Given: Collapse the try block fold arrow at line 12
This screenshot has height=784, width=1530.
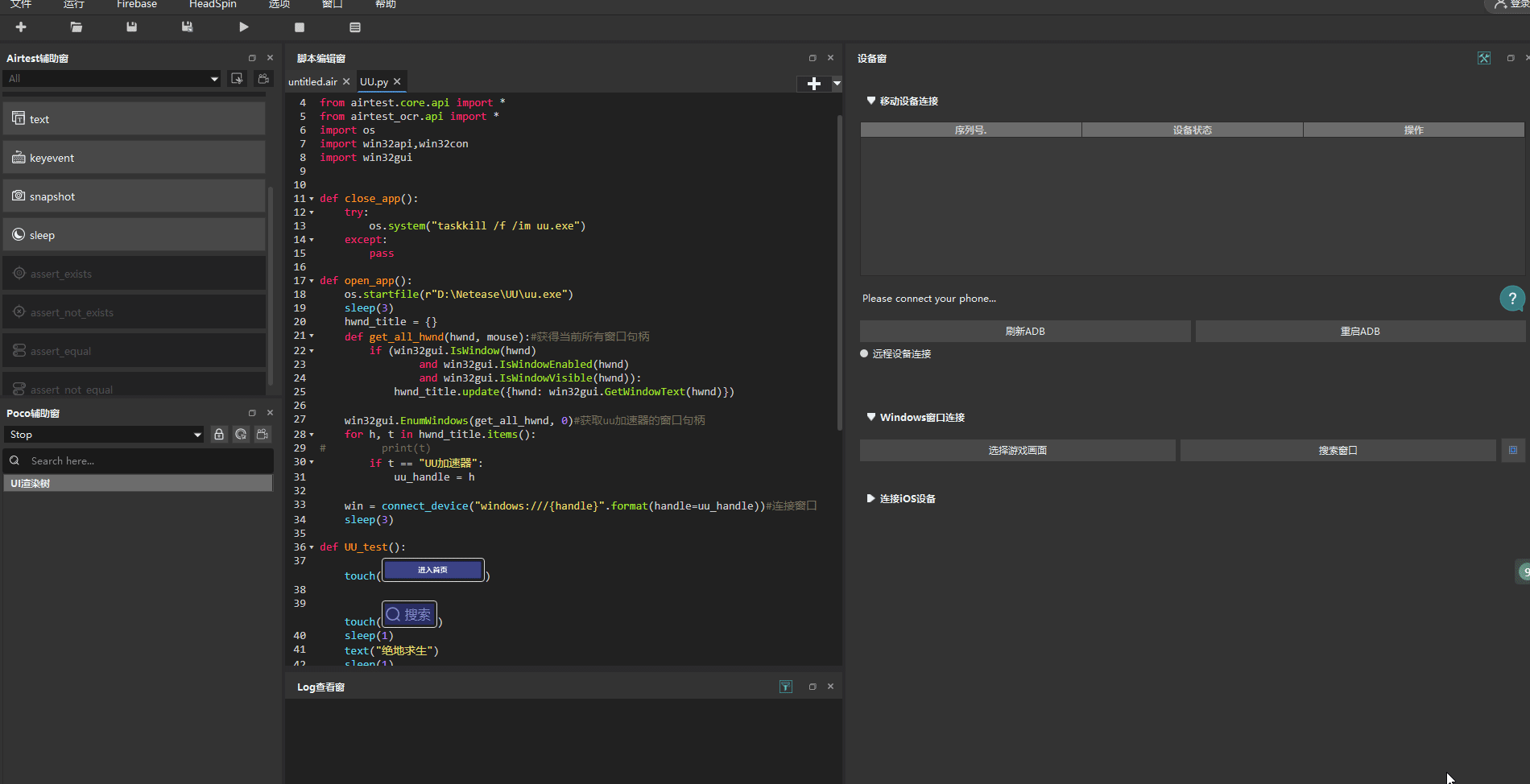Looking at the screenshot, I should (x=312, y=213).
